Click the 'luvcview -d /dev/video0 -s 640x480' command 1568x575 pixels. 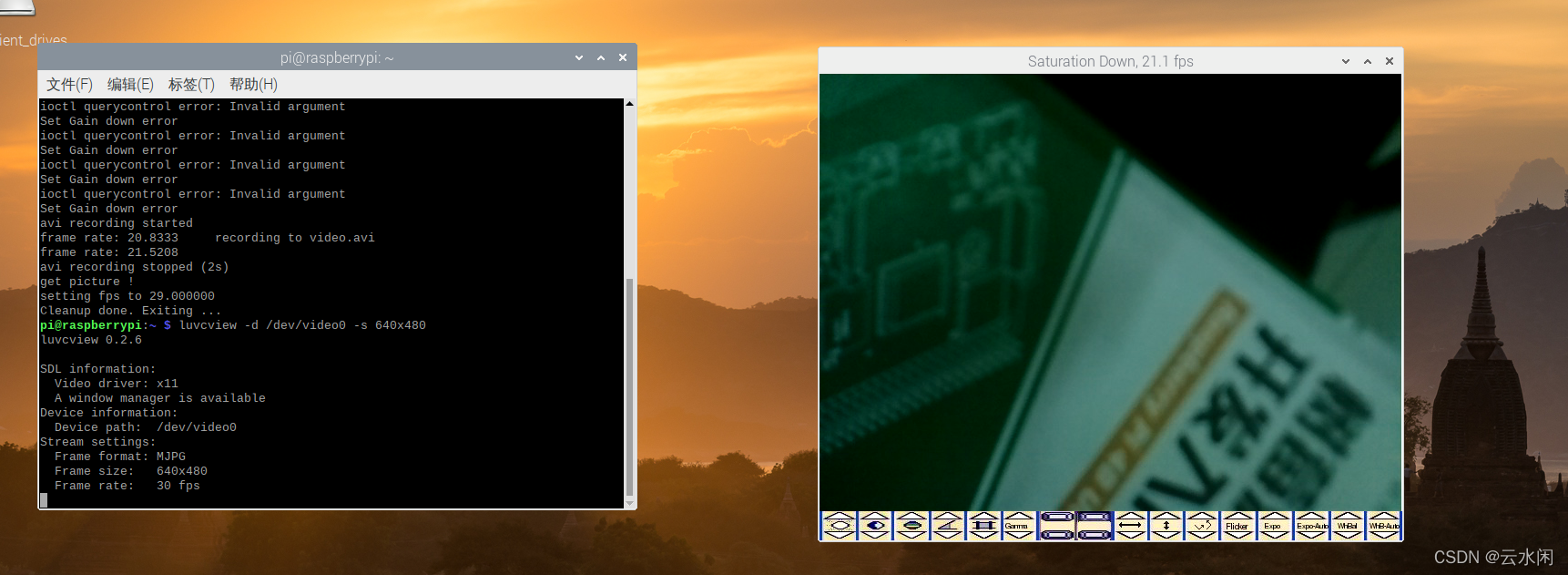coord(302,325)
